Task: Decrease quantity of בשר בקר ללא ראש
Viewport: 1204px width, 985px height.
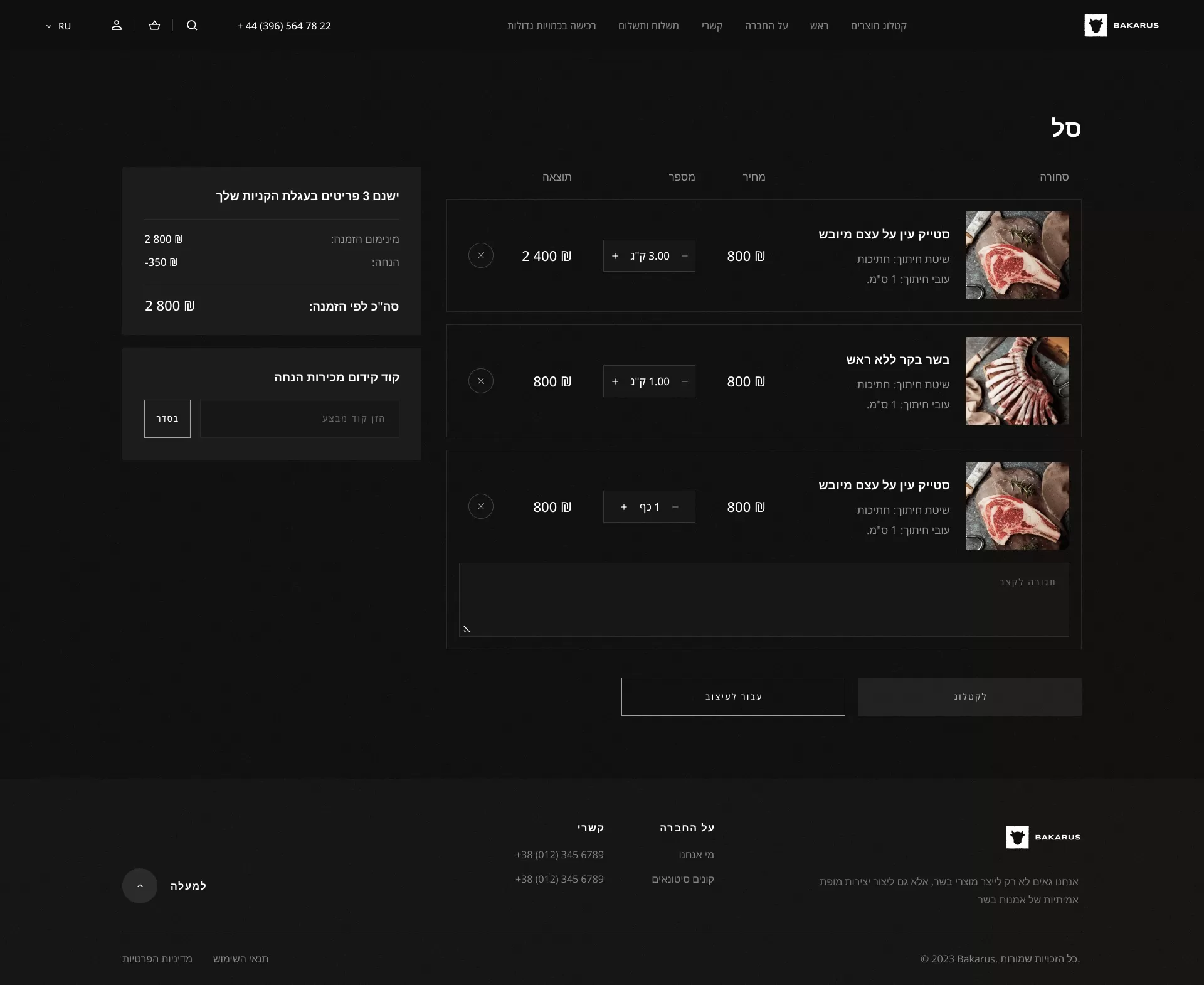Action: pyautogui.click(x=685, y=381)
